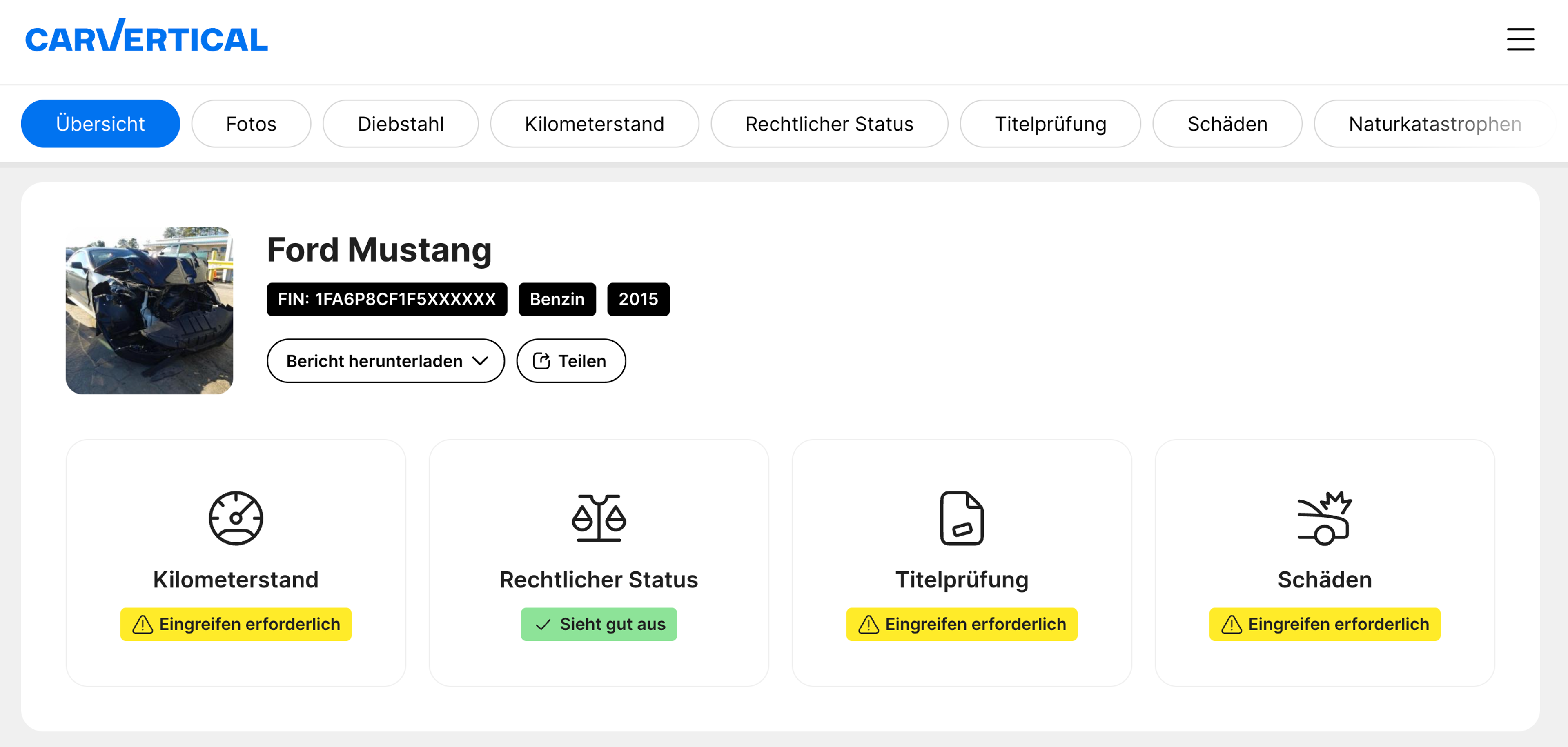
Task: Click the Benzin fuel badge
Action: click(x=557, y=299)
